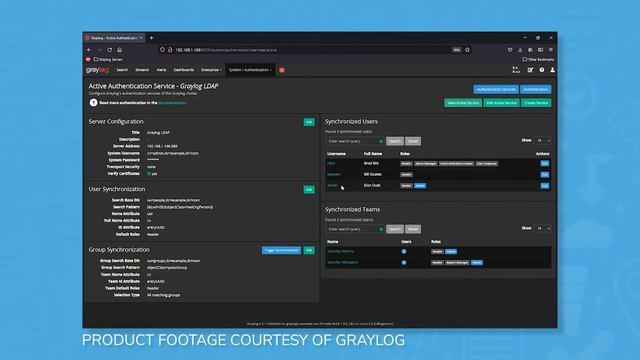This screenshot has width=640, height=360.
Task: Open the Other Bookmarks folder
Action: point(538,60)
